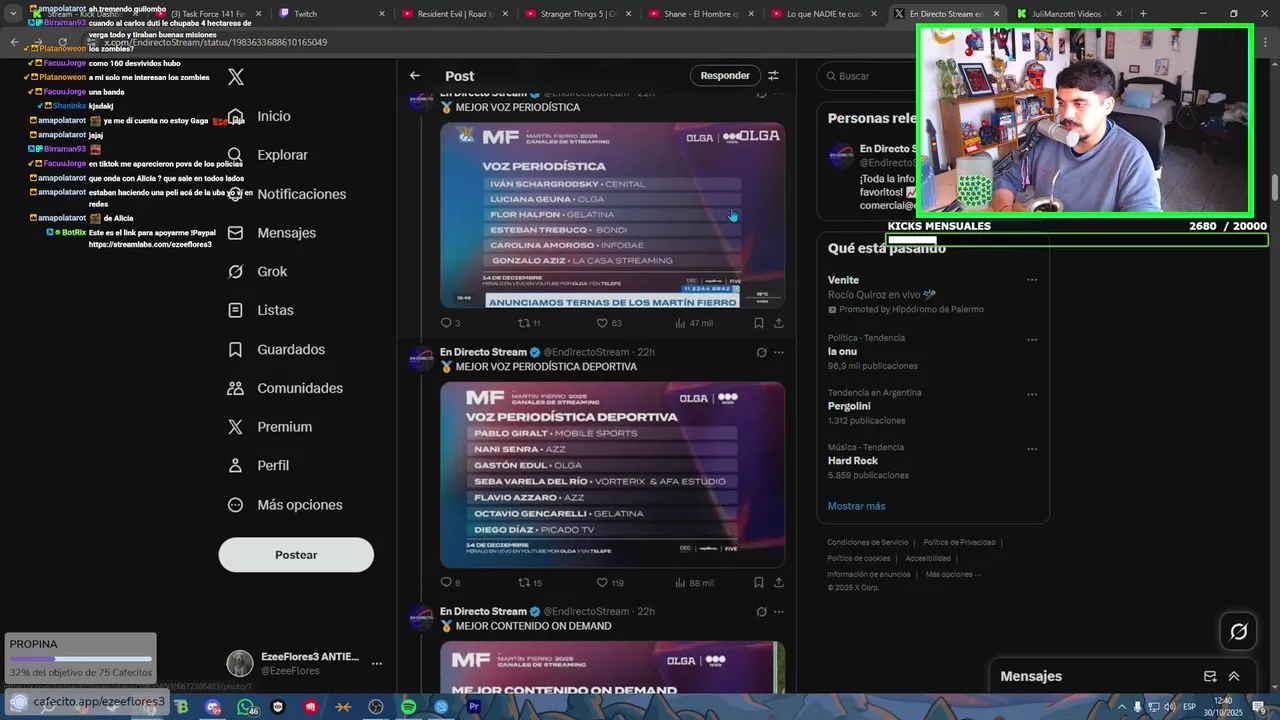Open Premium
Screen dimensions: 1280x720
pos(270,427)
